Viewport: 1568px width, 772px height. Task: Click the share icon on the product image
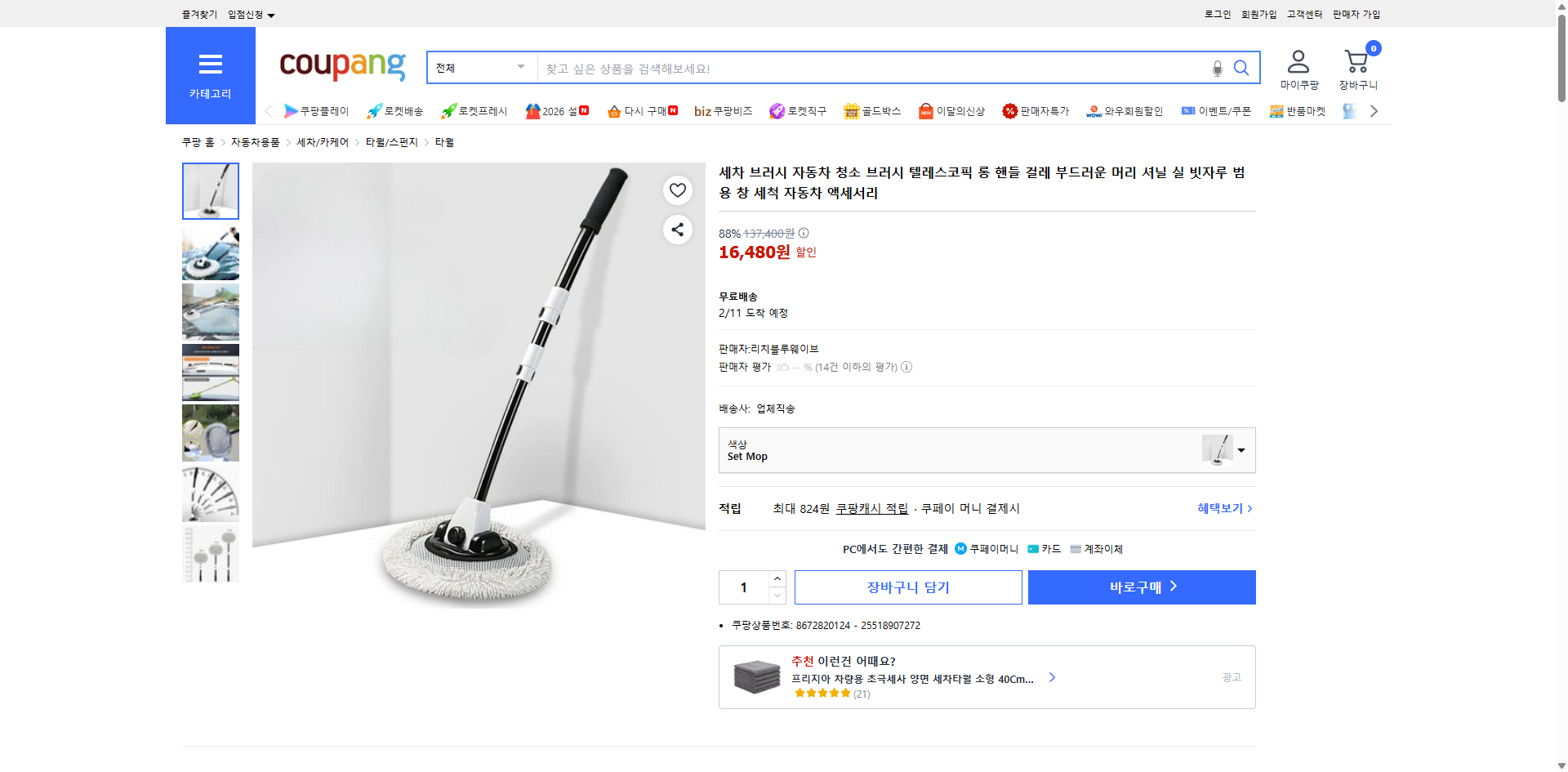coord(677,230)
